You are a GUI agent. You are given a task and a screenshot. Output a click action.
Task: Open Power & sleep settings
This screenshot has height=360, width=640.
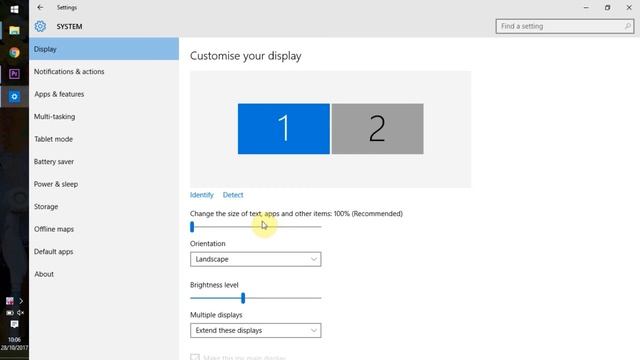pos(104,184)
